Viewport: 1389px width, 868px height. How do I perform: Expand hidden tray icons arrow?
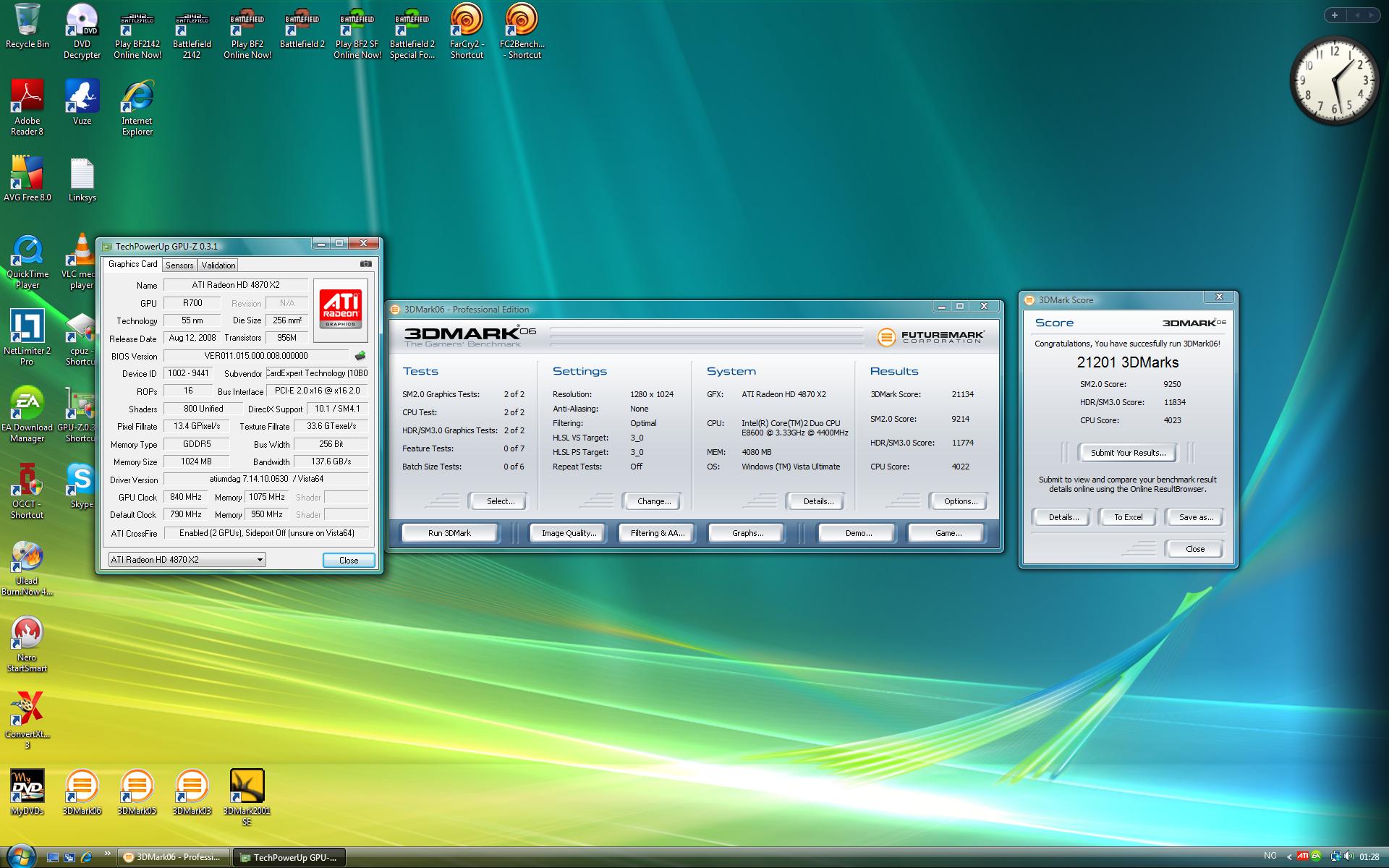tap(1288, 857)
